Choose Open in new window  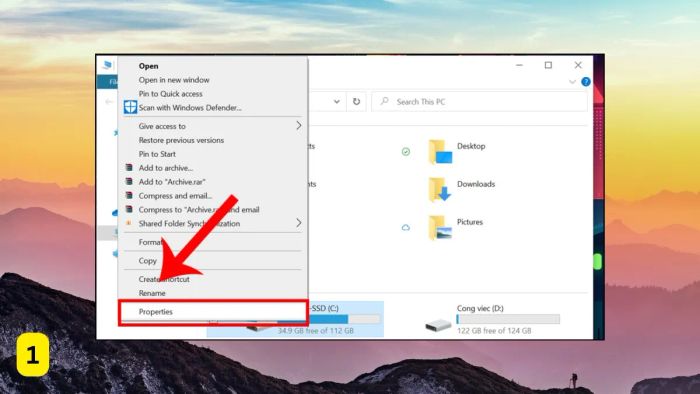tap(174, 80)
